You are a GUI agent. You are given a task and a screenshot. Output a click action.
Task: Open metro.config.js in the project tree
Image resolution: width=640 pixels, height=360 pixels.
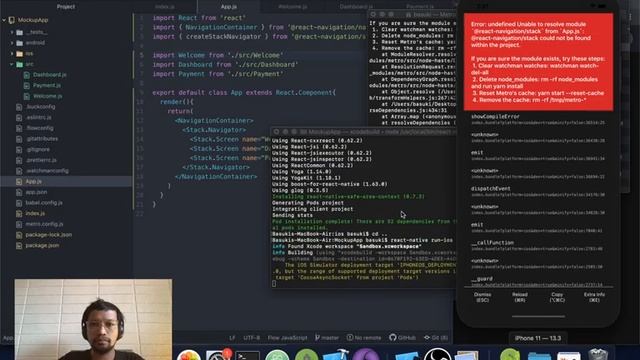tap(44, 224)
